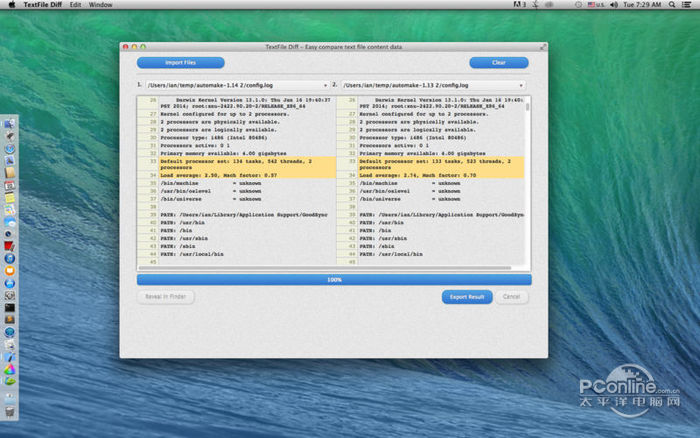Image resolution: width=700 pixels, height=438 pixels.
Task: Open App Store icon in Dock
Action: click(9, 284)
